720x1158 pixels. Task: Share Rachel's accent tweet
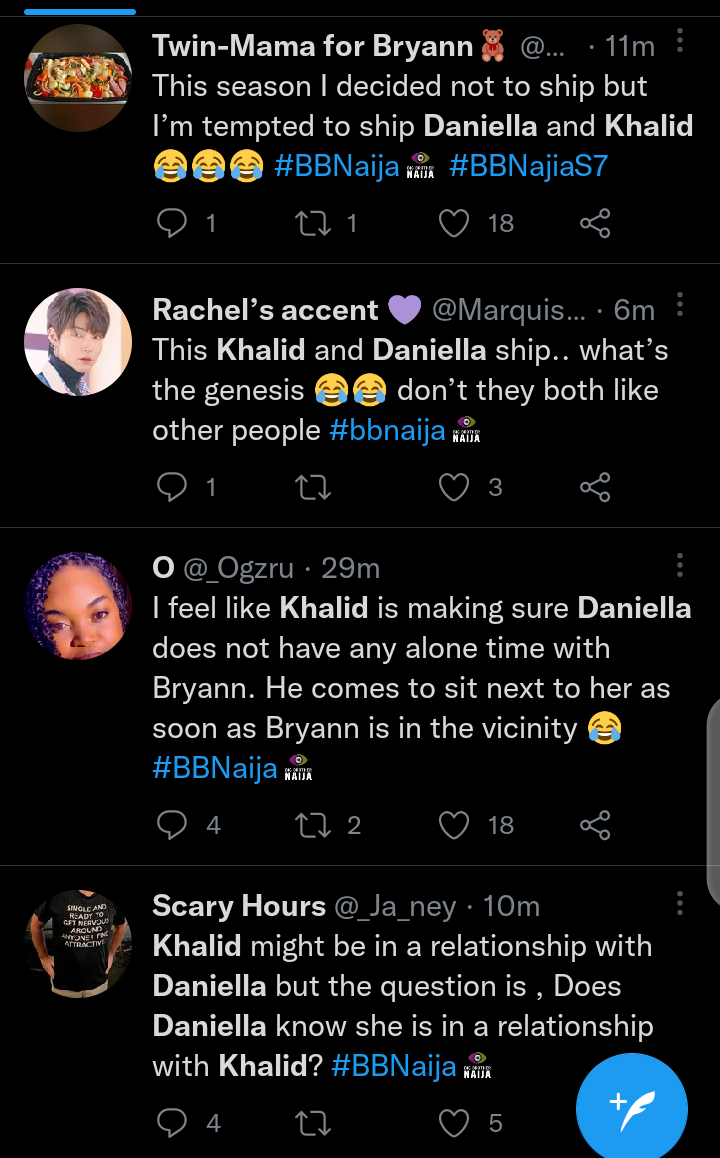[x=595, y=487]
